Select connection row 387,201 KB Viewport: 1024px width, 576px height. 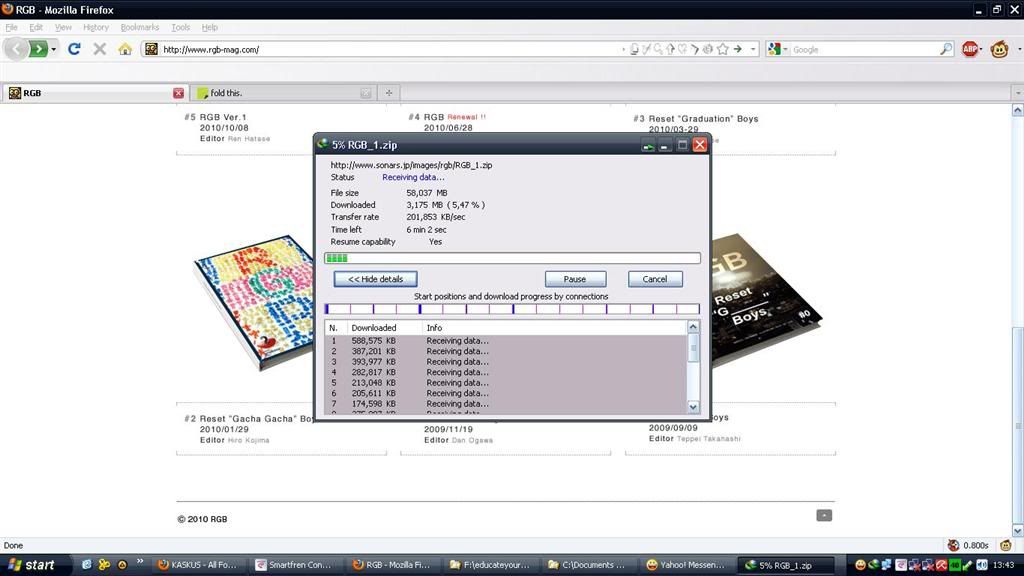505,351
